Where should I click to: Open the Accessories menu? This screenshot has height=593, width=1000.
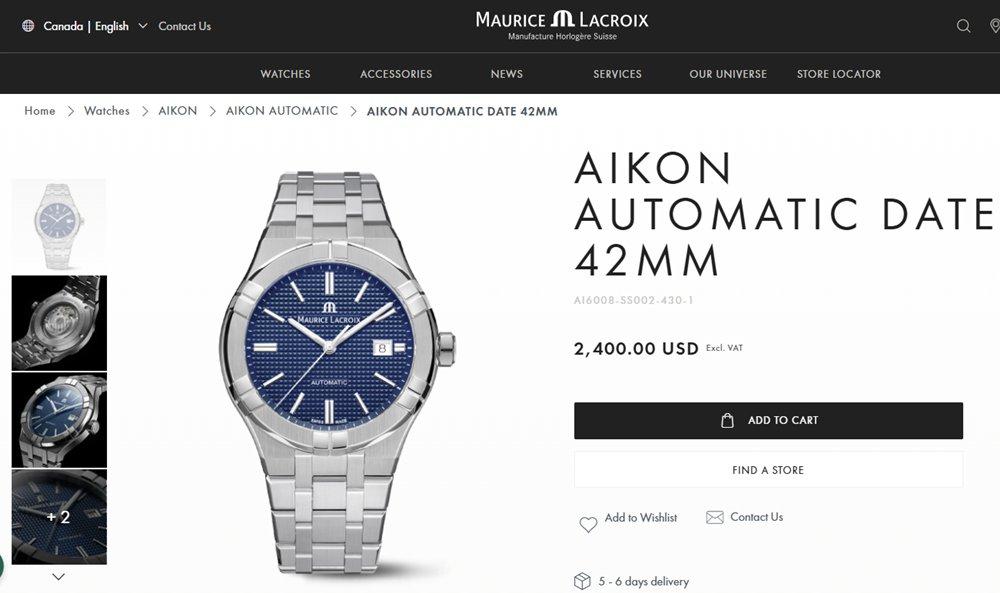pyautogui.click(x=396, y=74)
